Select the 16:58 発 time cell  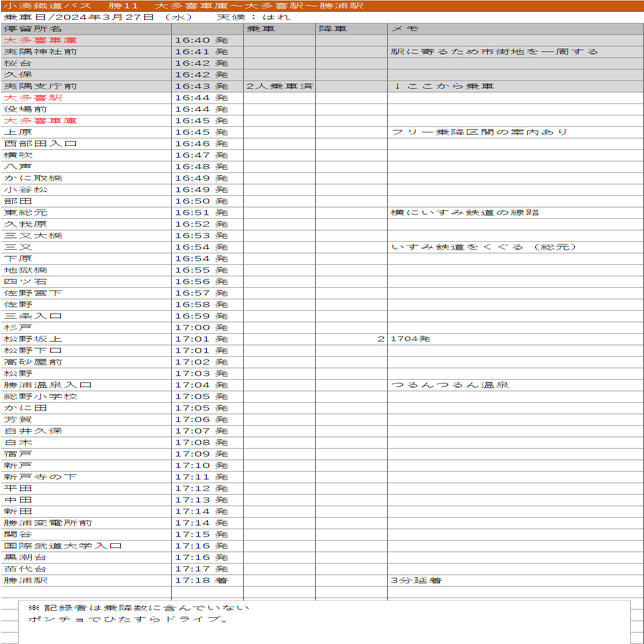click(207, 305)
